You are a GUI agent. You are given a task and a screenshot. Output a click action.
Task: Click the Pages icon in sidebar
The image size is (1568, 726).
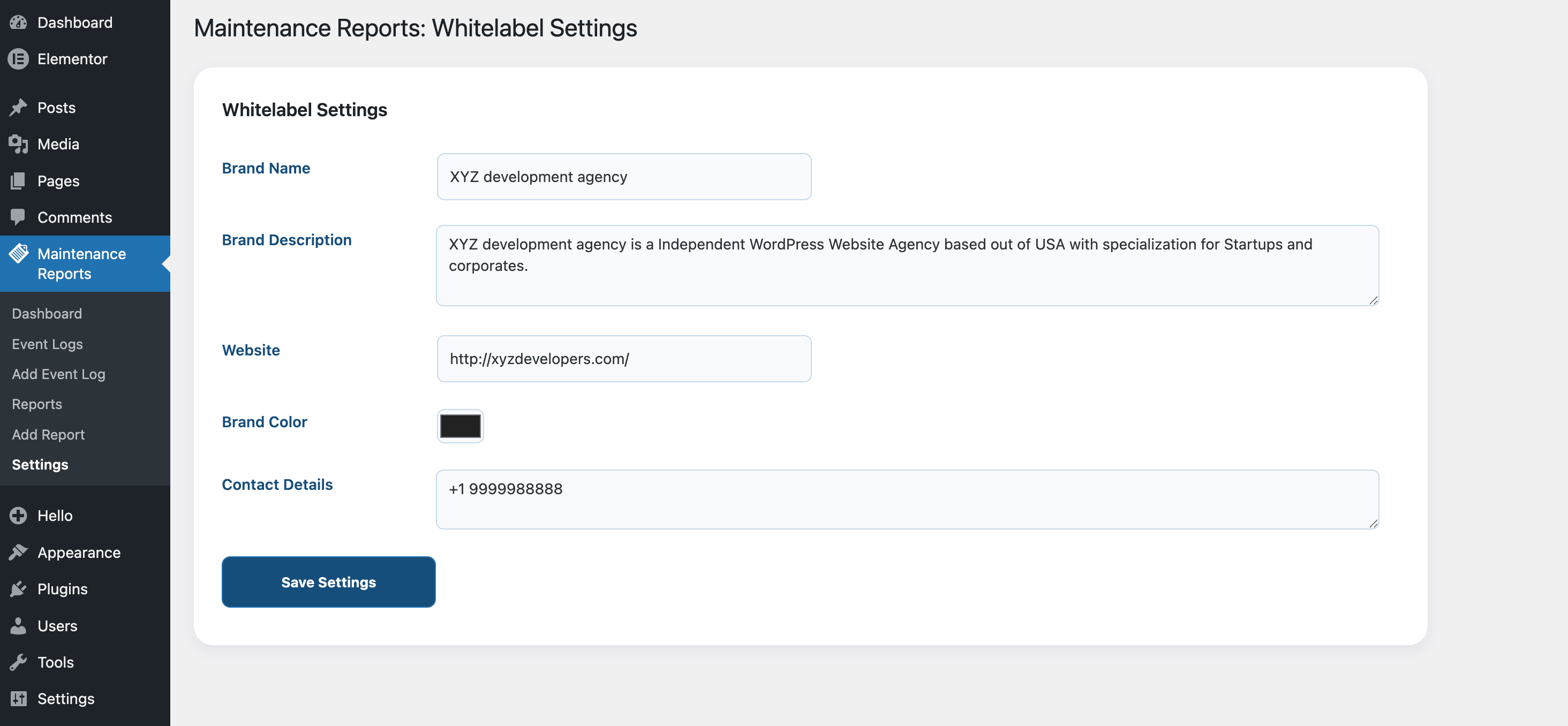(x=18, y=181)
